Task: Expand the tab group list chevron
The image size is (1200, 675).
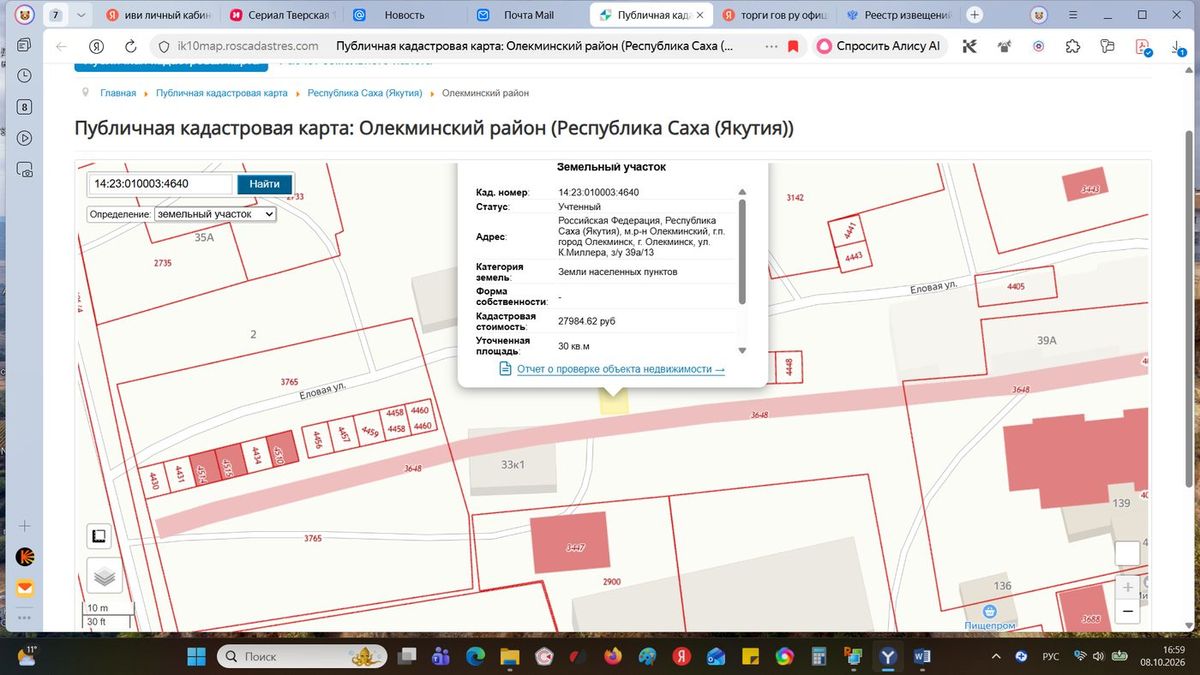Action: [81, 16]
